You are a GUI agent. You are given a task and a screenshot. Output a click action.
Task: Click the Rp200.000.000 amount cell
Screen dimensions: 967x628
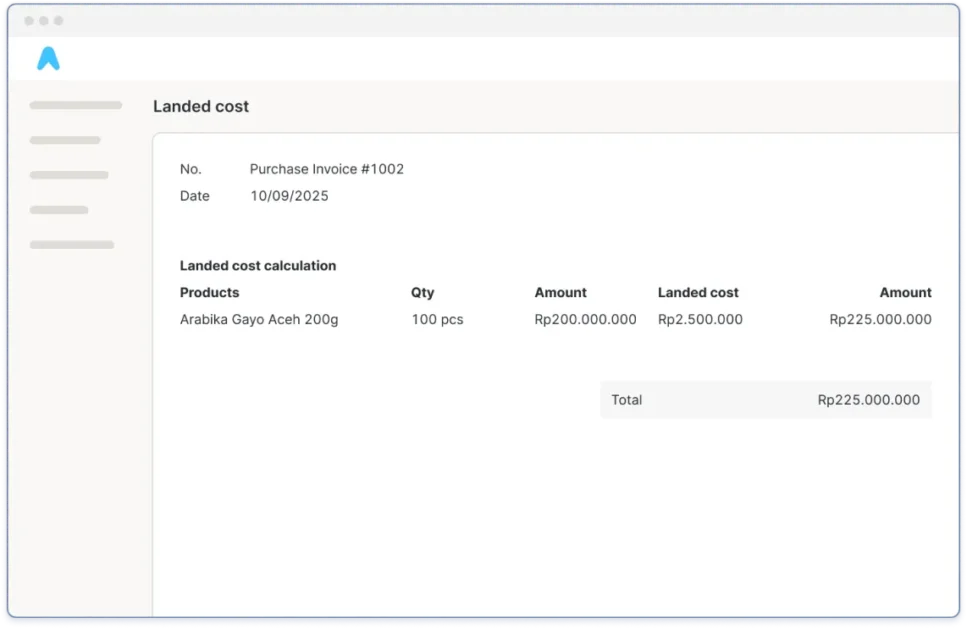585,320
